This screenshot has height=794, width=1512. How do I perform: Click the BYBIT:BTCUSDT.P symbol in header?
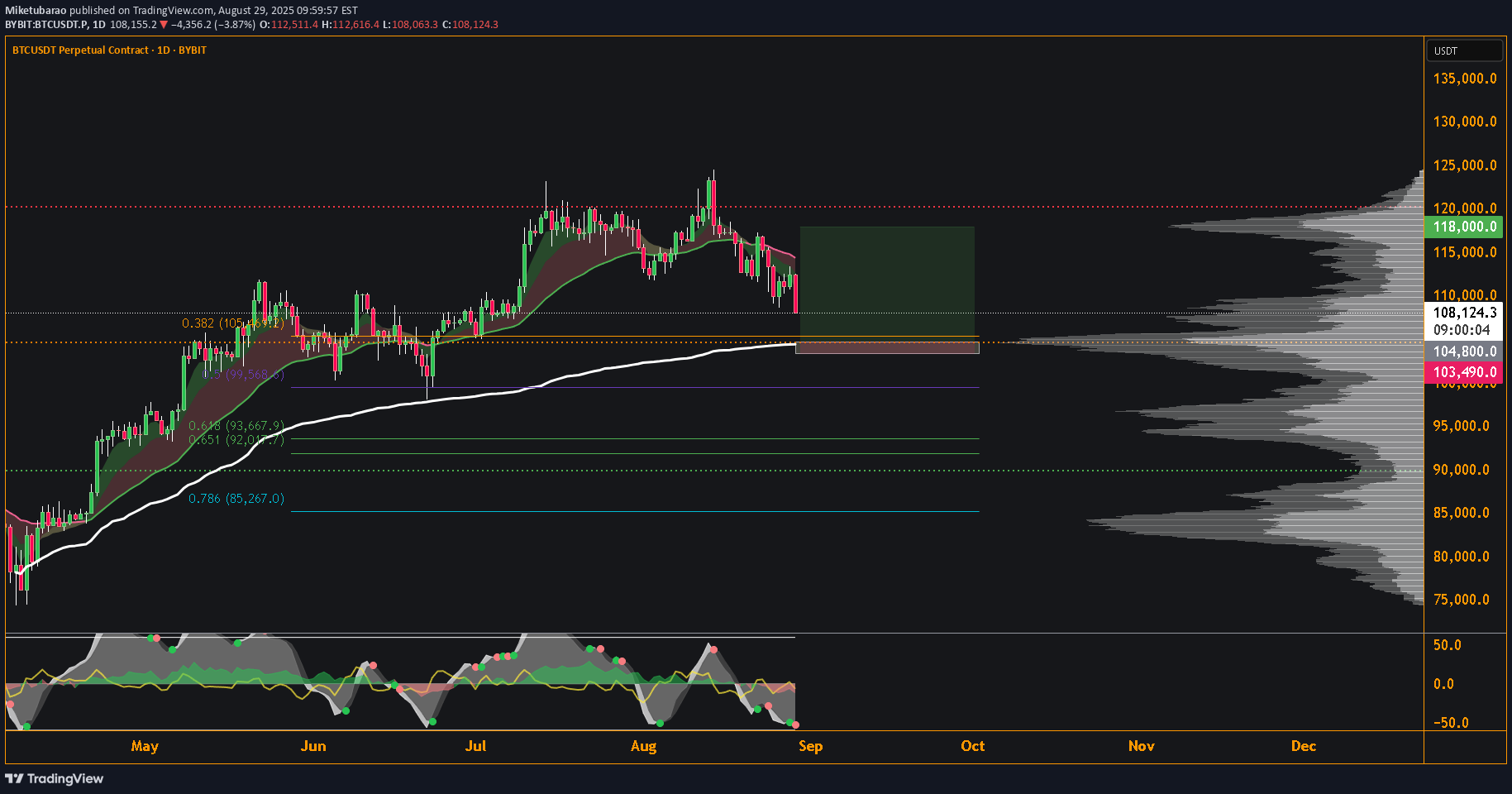[x=45, y=25]
